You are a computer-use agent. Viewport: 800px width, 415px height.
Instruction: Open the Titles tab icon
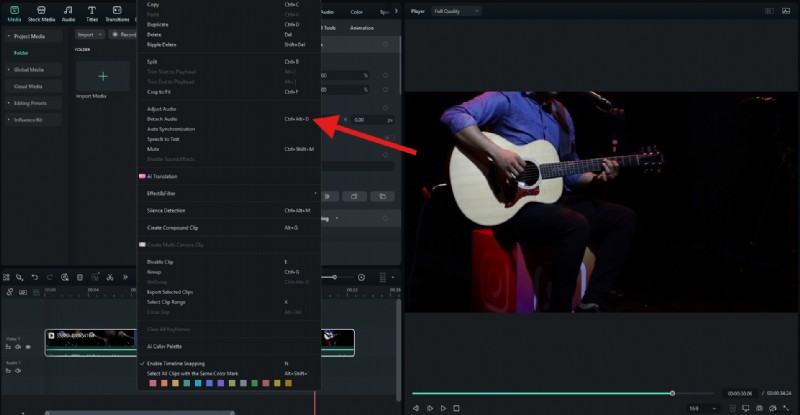point(92,10)
